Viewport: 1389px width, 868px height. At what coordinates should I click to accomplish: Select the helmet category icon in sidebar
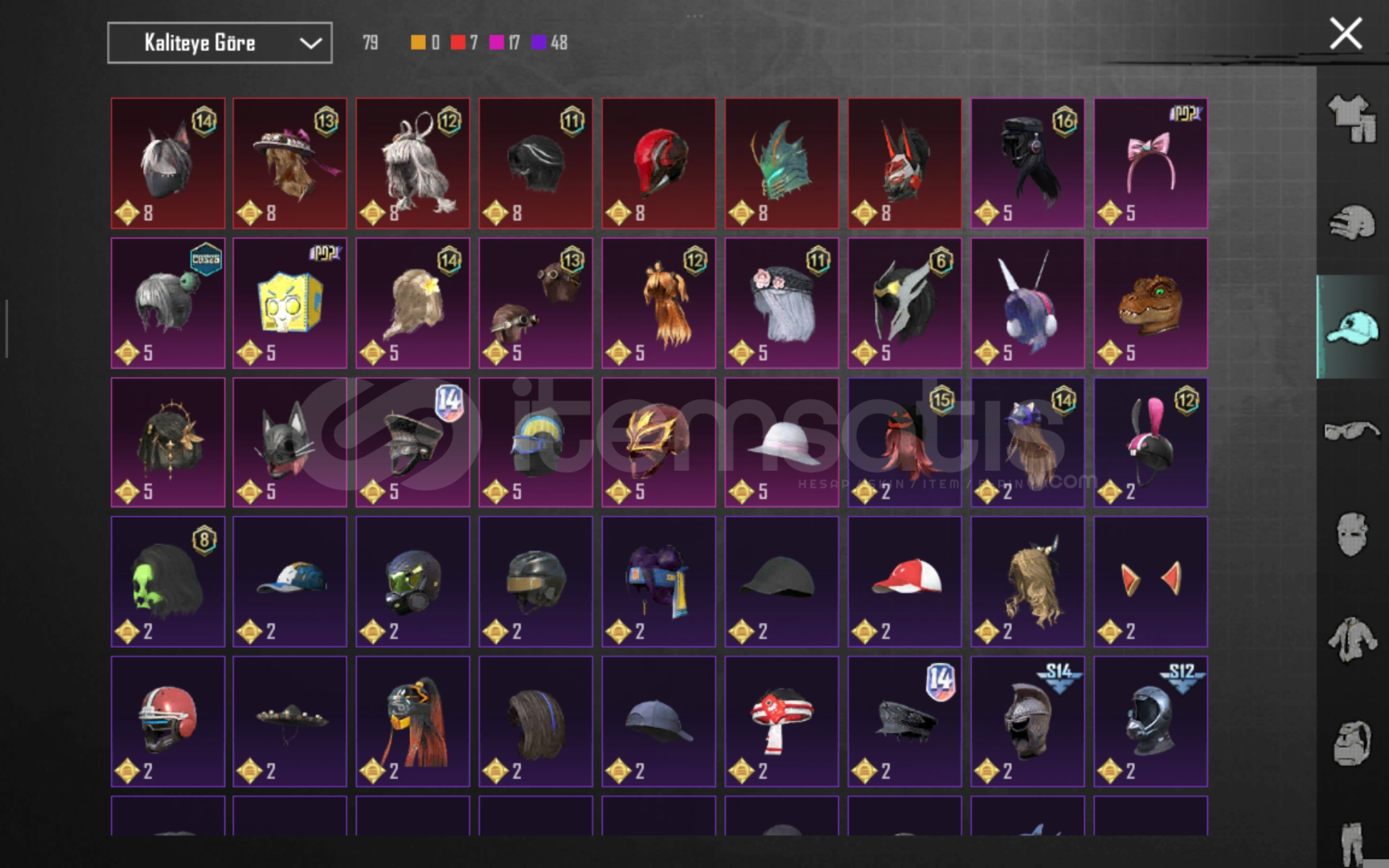click(x=1351, y=223)
